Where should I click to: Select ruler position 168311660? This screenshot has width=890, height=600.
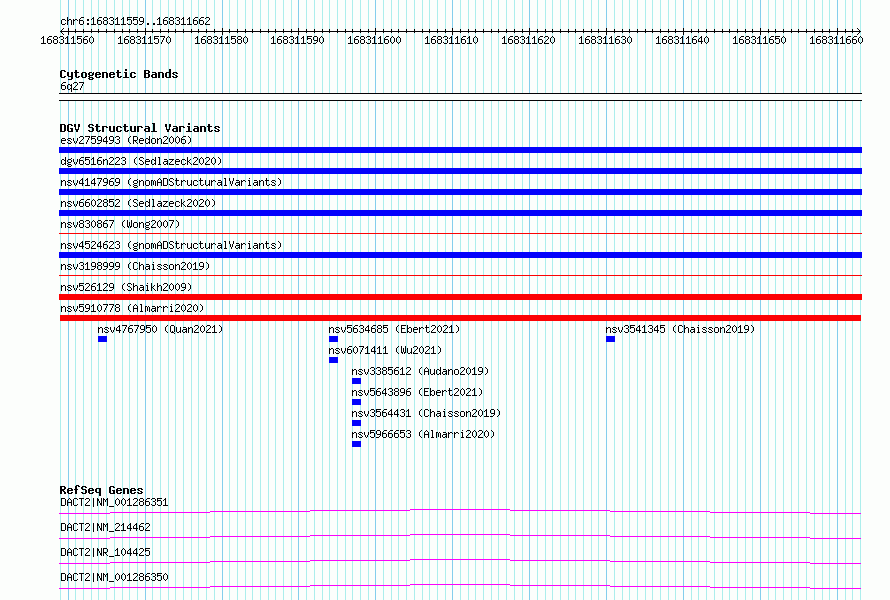tap(836, 40)
